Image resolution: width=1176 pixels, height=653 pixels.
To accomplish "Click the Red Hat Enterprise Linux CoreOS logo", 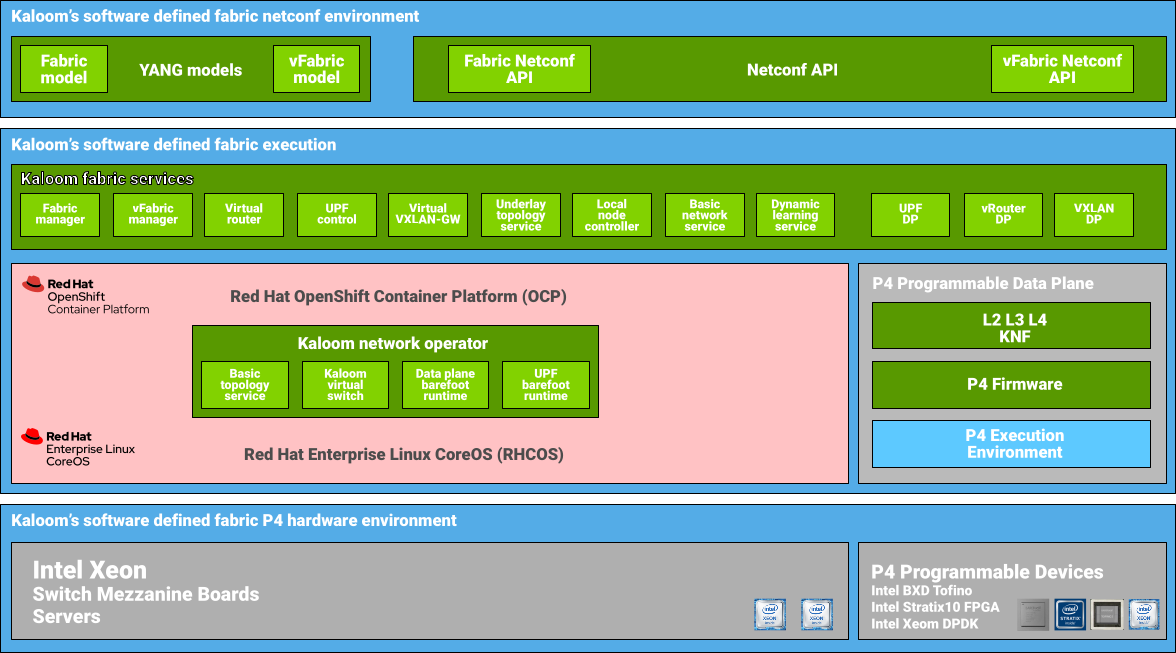I will pyautogui.click(x=78, y=448).
